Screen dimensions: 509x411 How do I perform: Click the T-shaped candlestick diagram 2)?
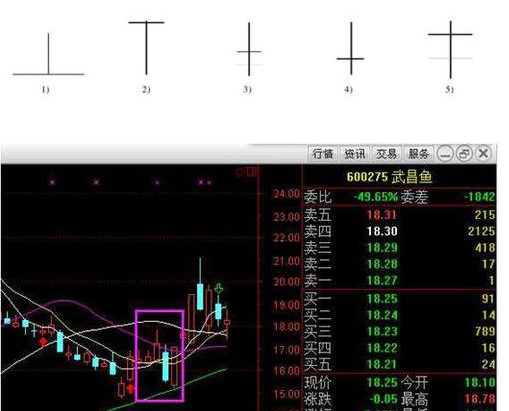[x=146, y=48]
